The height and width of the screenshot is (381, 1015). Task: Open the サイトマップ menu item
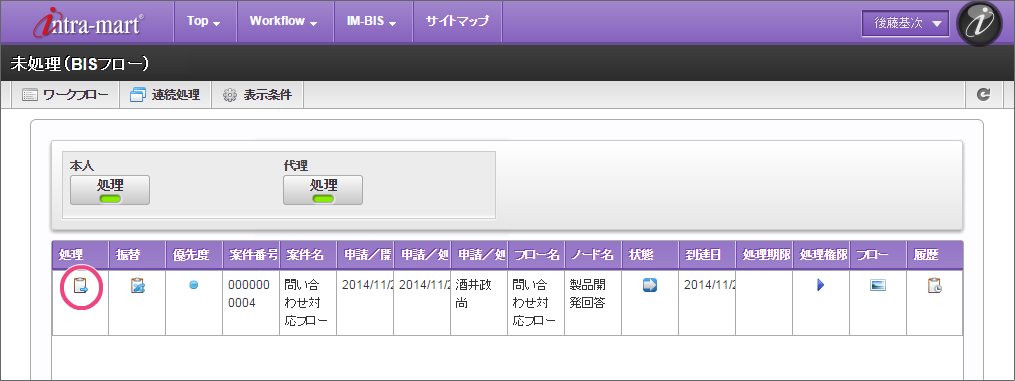457,21
